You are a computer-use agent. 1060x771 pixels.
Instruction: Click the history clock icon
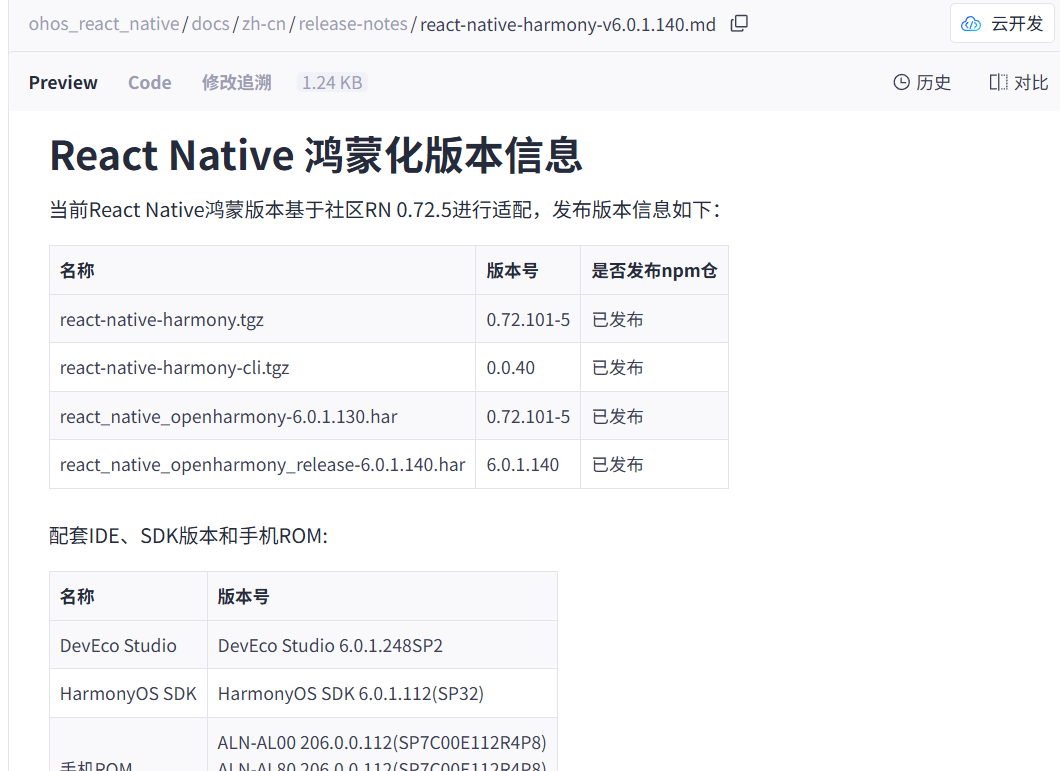(x=902, y=83)
